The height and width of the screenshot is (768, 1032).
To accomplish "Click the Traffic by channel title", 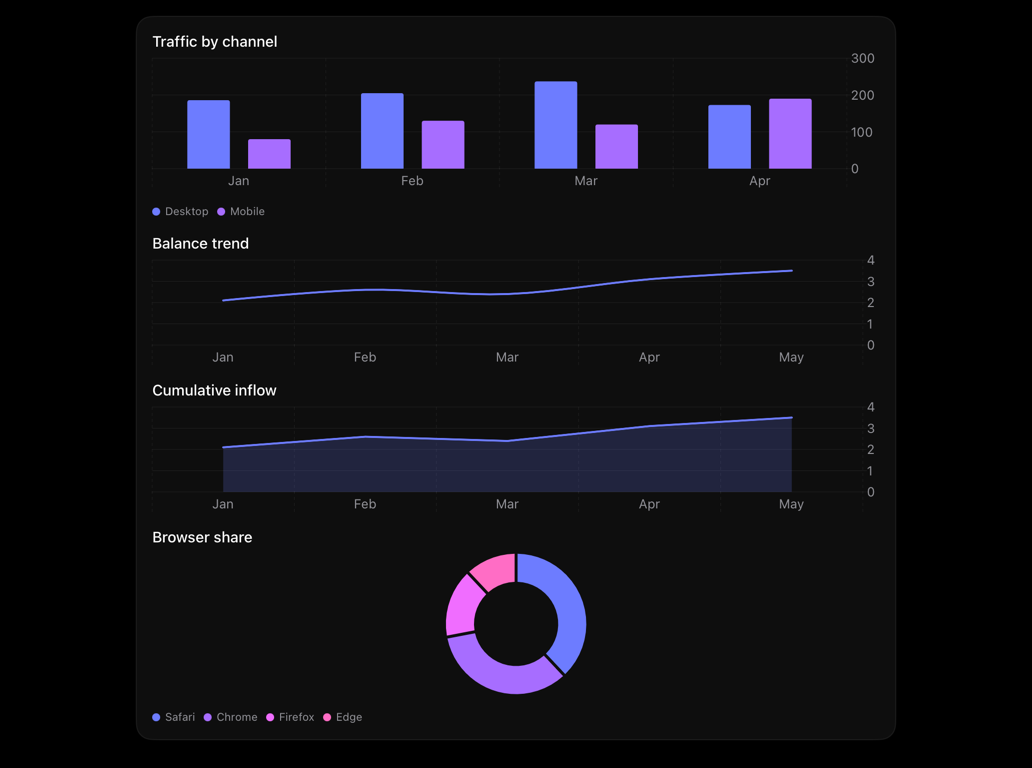I will click(x=215, y=41).
